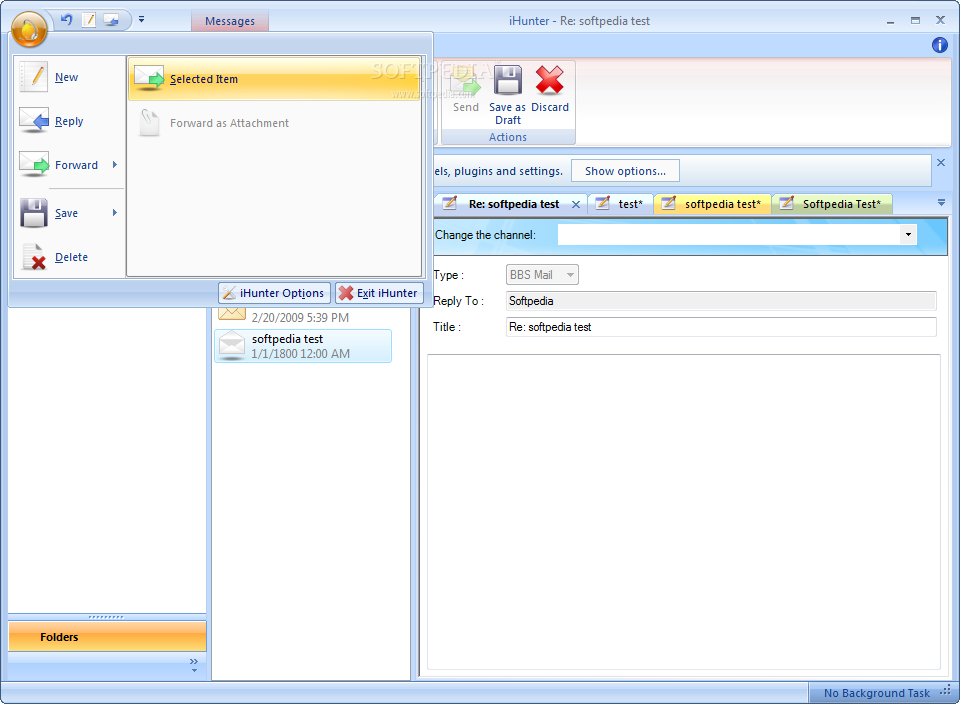The image size is (960, 704).
Task: Switch to the Re: softpedia test tab
Action: pyautogui.click(x=514, y=204)
